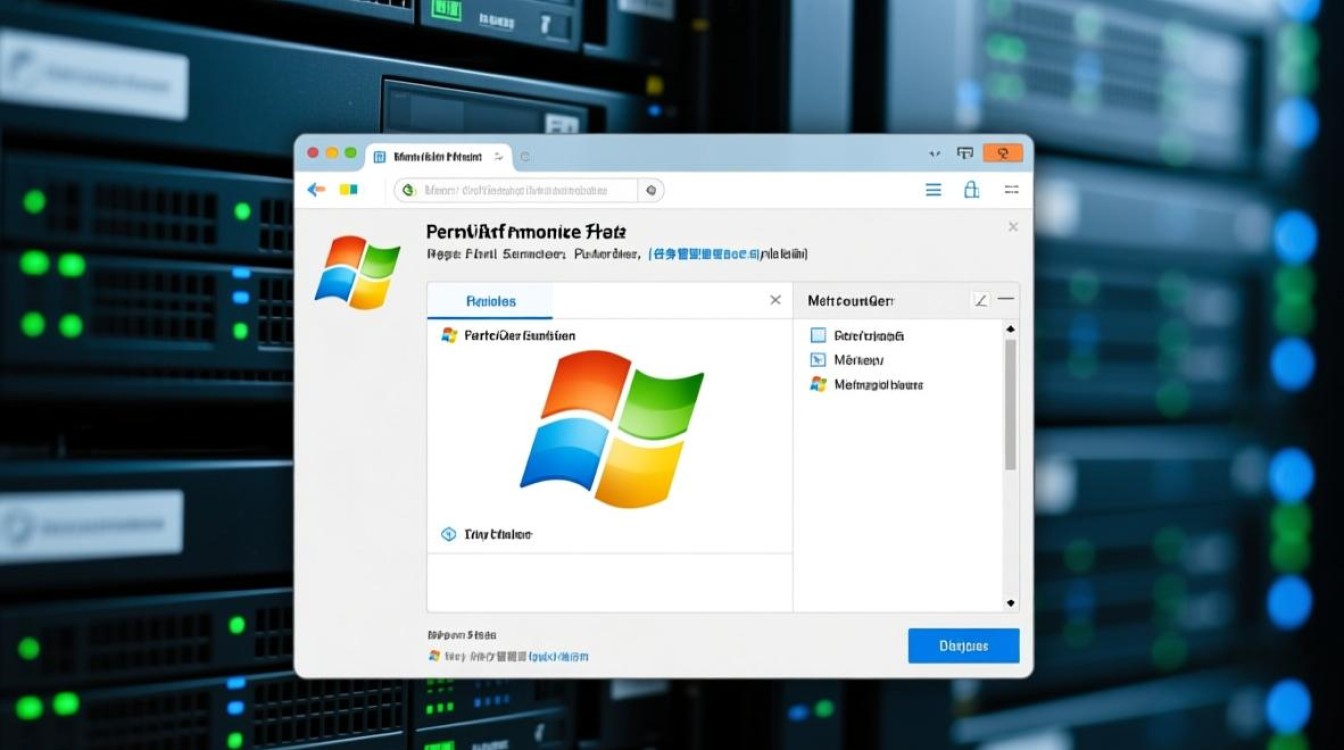The image size is (1344, 750).
Task: Click the window icon left of orange button
Action: point(965,153)
